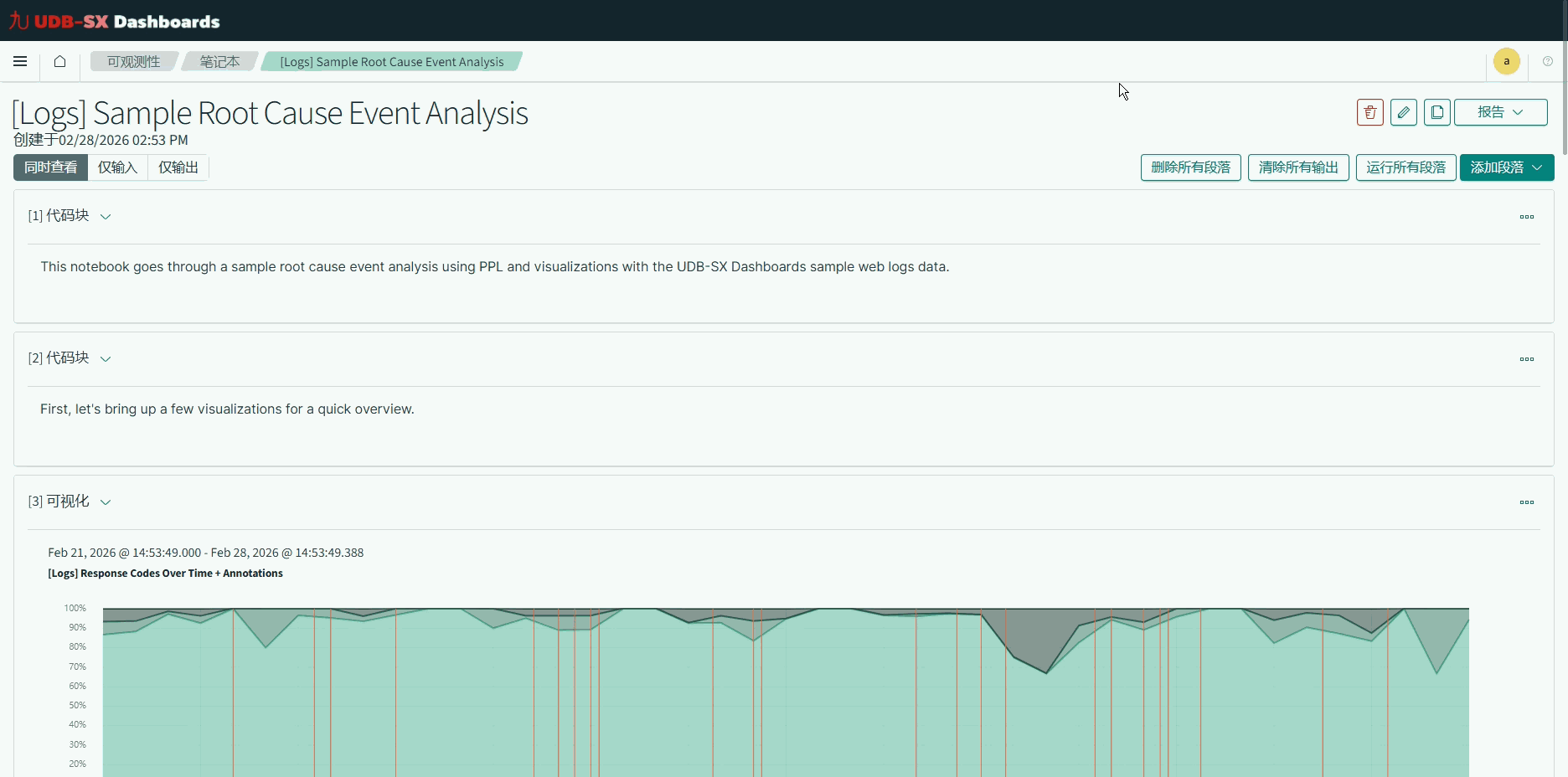
Task: Navigate to 可观测性 breadcrumb
Action: (x=133, y=62)
